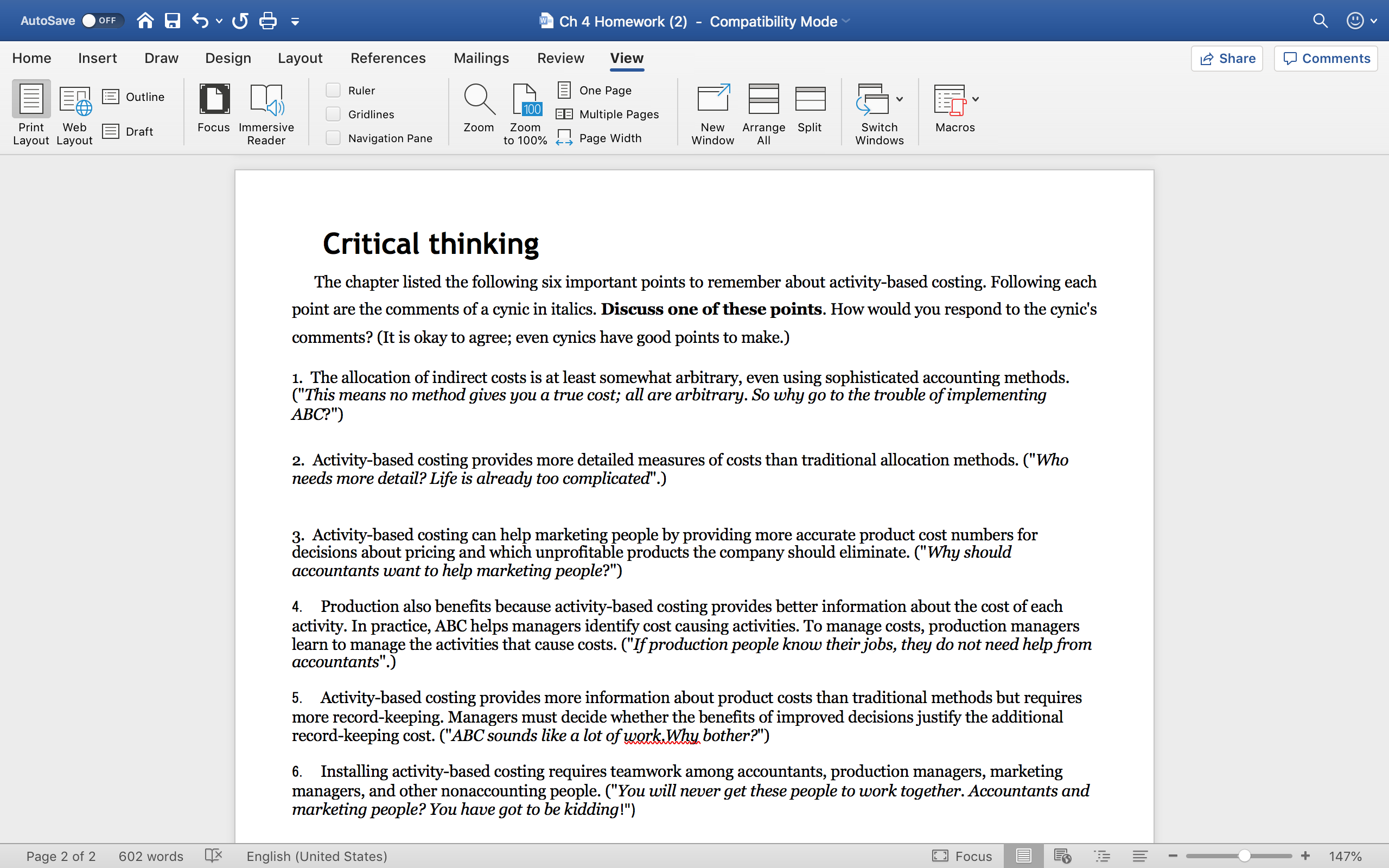Expand the Switch Windows dropdown arrow
The width and height of the screenshot is (1389, 868).
pos(900,99)
